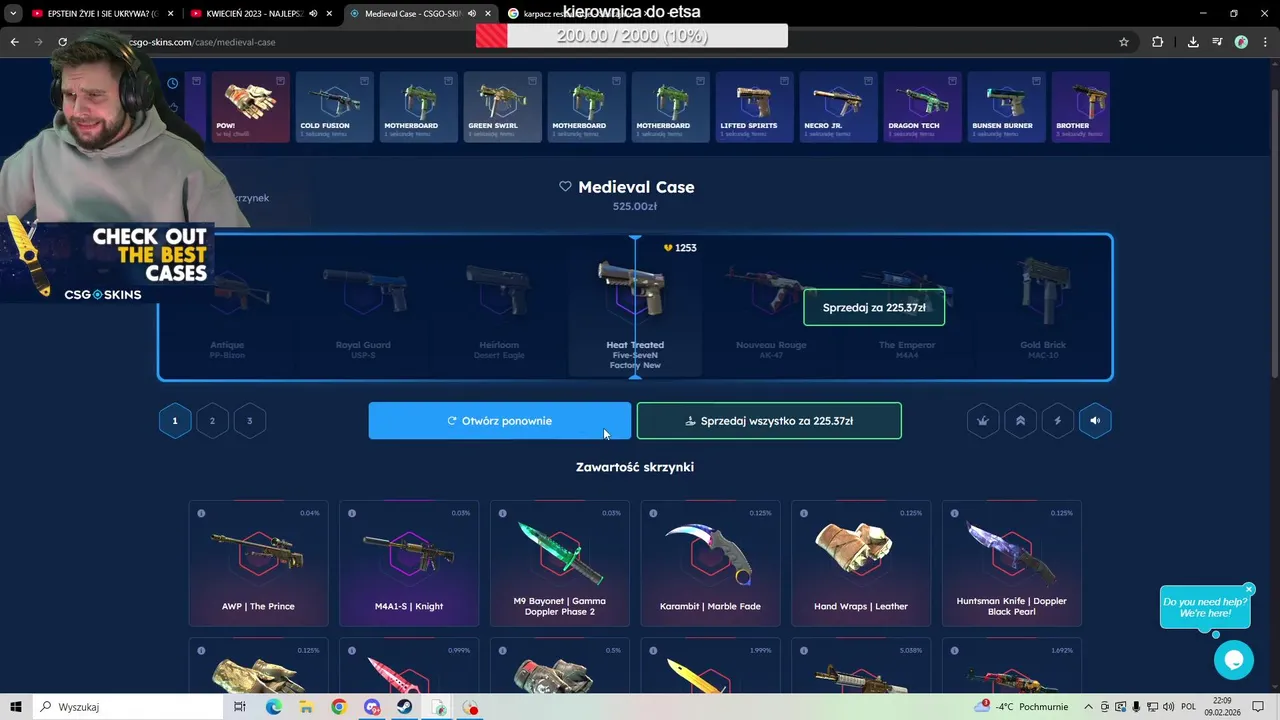Viewport: 1280px width, 720px height.
Task: Open File Explorer from the taskbar
Action: [306, 707]
